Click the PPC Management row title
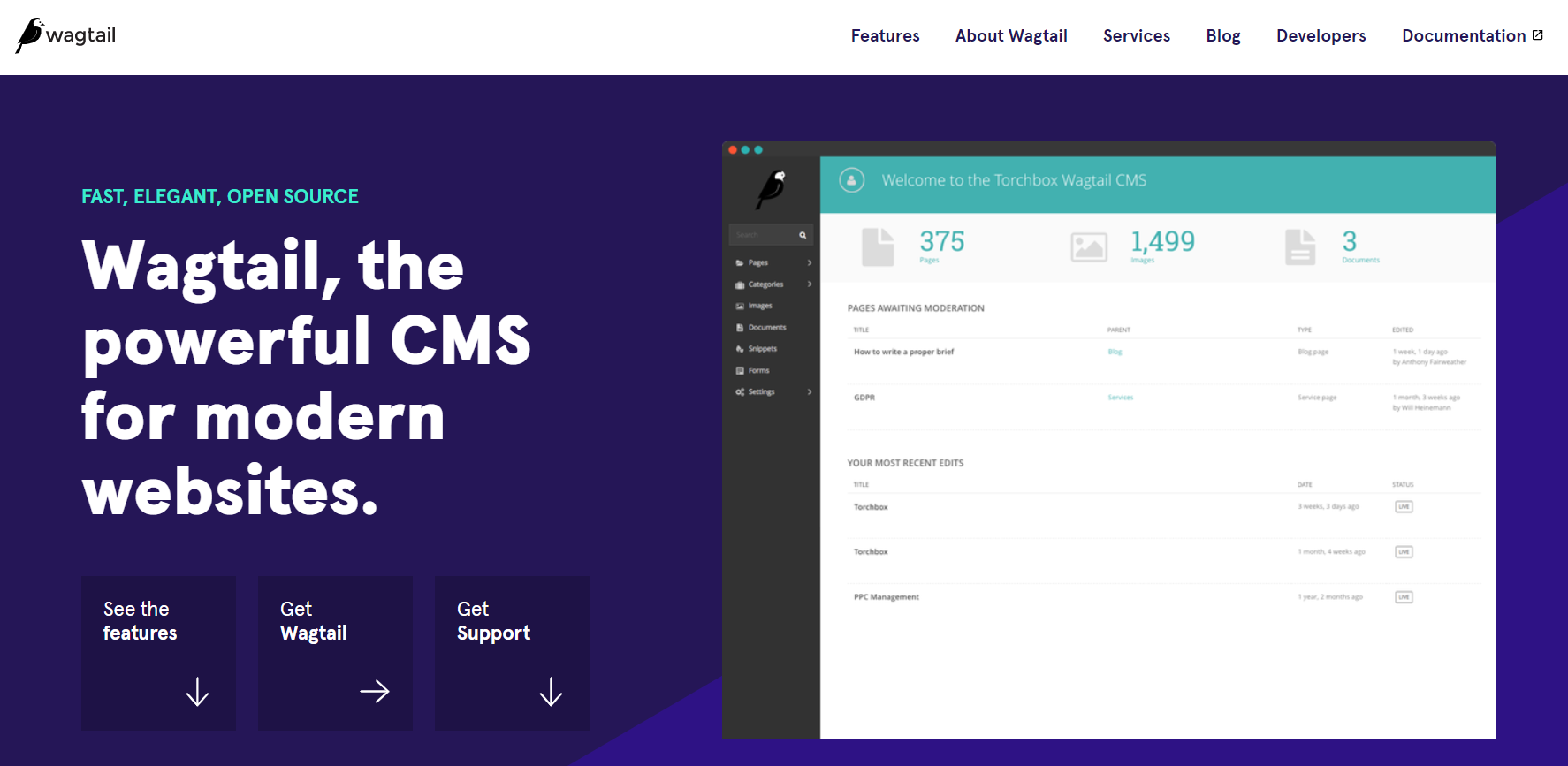This screenshot has height=766, width=1568. [x=886, y=597]
